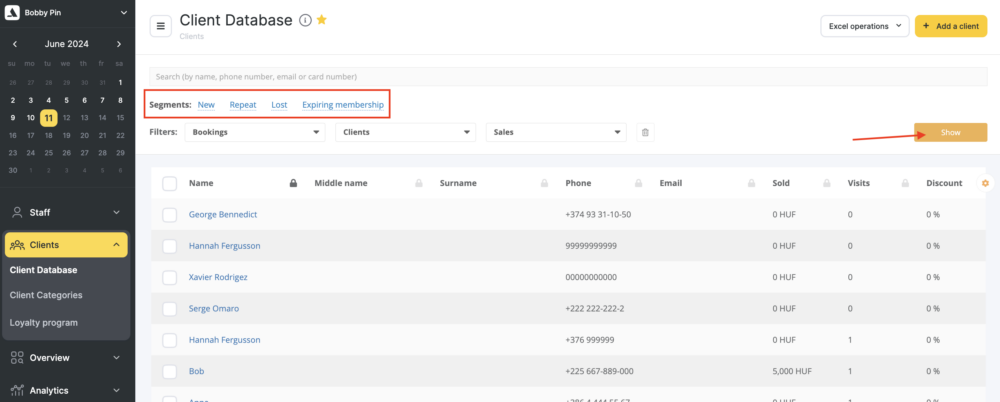Expand the Overview sidebar section

click(x=116, y=357)
